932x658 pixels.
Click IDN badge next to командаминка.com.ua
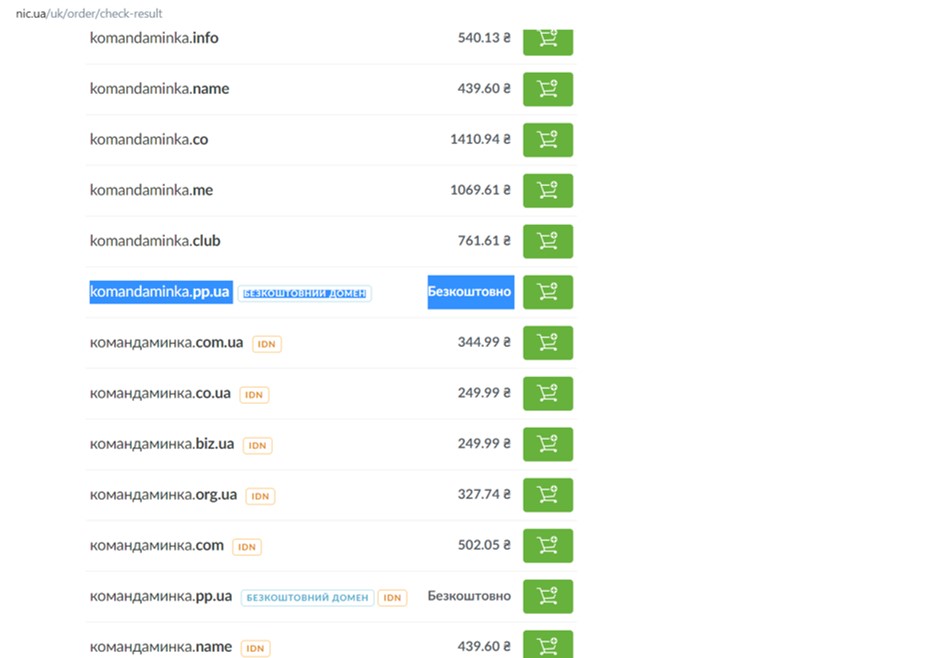tap(266, 344)
